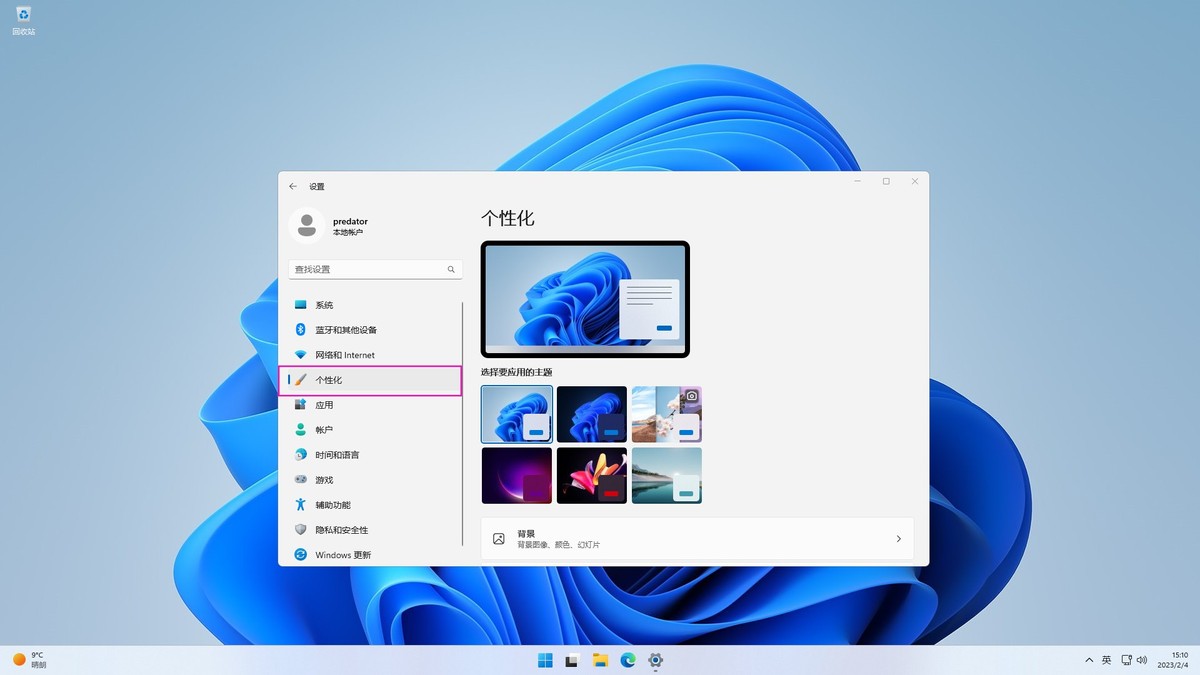Click the 查找设置 search field

pyautogui.click(x=370, y=268)
